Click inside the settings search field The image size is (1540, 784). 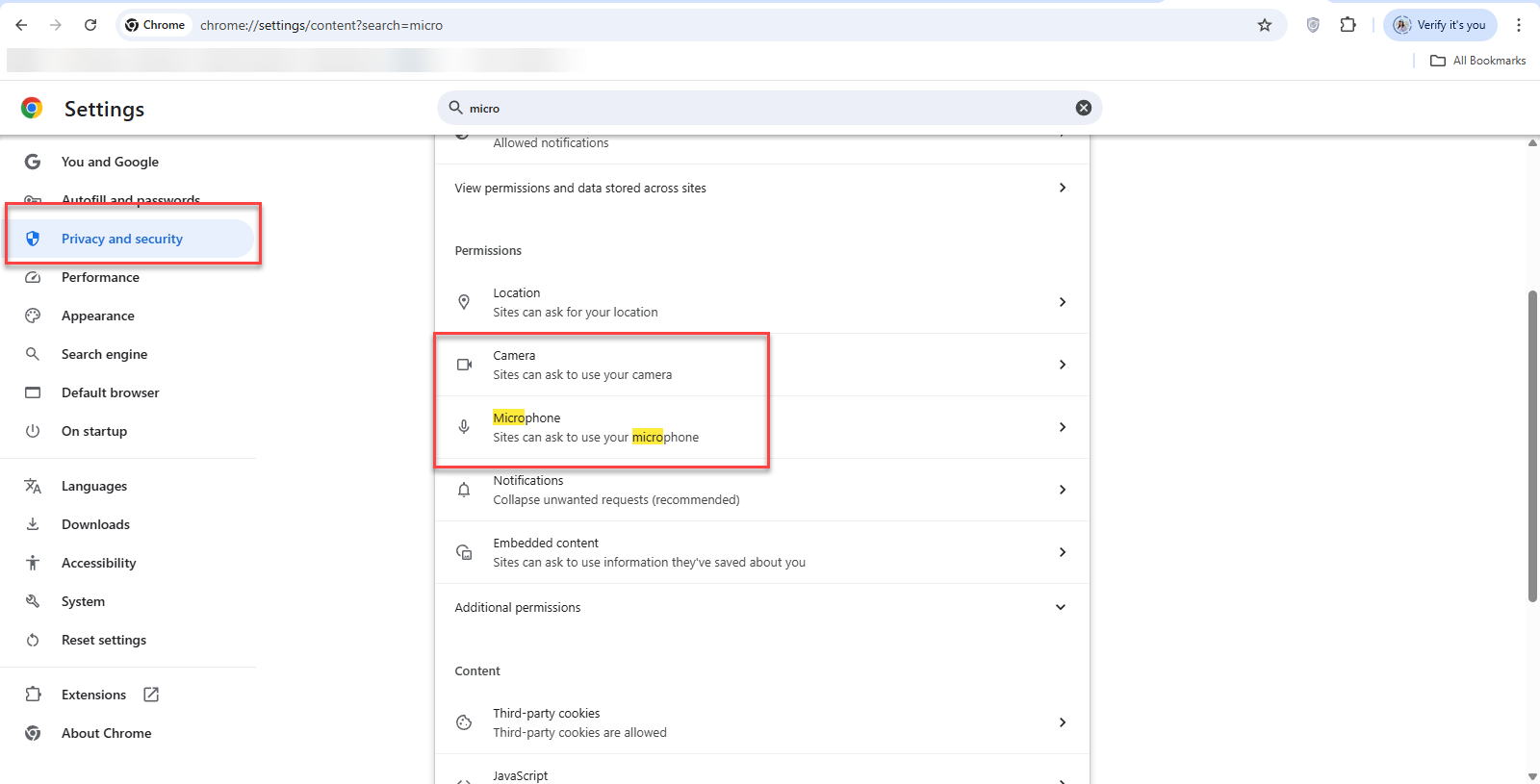click(x=770, y=108)
